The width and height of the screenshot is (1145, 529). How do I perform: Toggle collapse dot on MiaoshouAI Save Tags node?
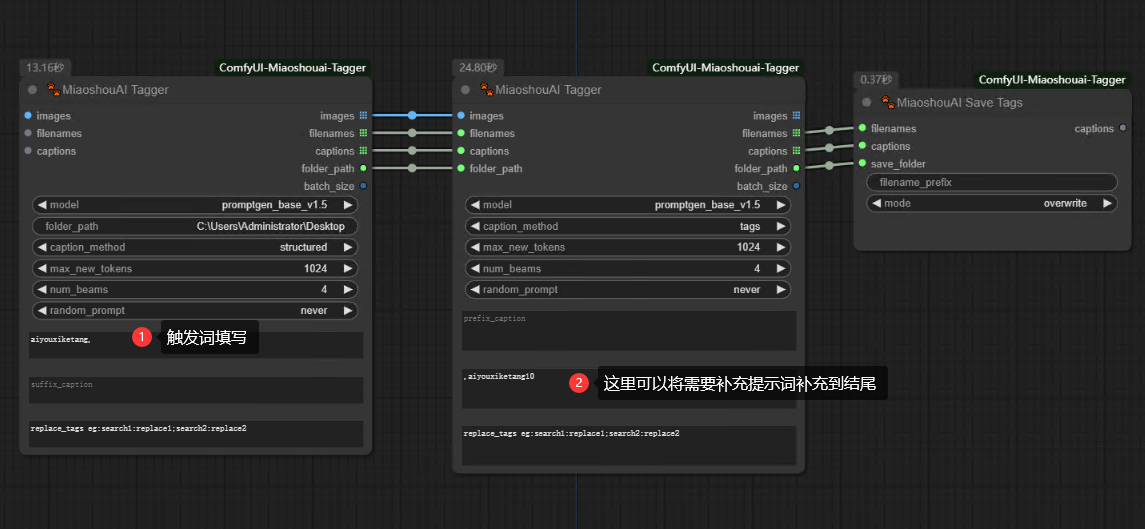(866, 102)
